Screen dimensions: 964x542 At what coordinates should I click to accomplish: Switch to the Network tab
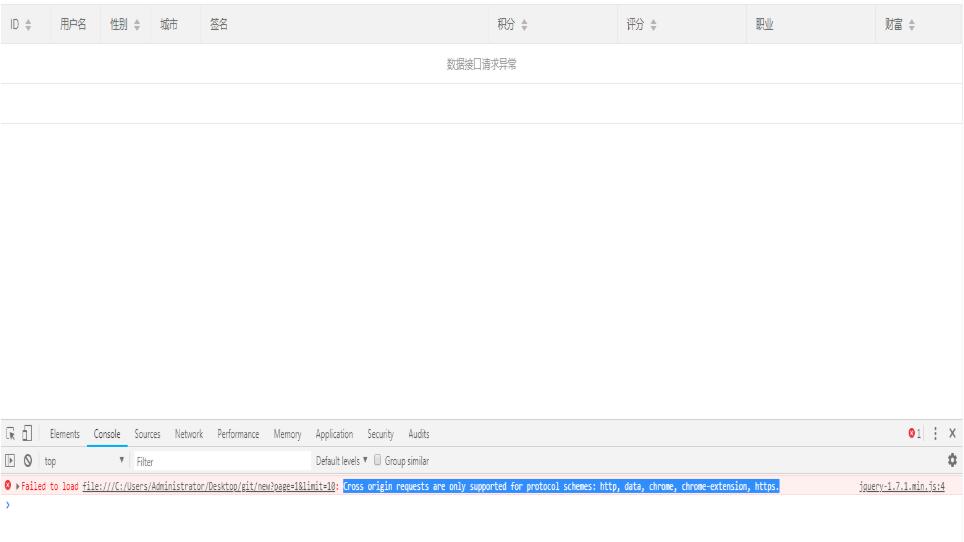pyautogui.click(x=188, y=434)
